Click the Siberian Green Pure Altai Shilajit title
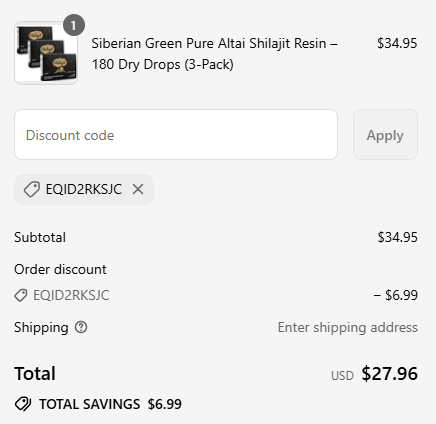The height and width of the screenshot is (424, 436). 215,54
